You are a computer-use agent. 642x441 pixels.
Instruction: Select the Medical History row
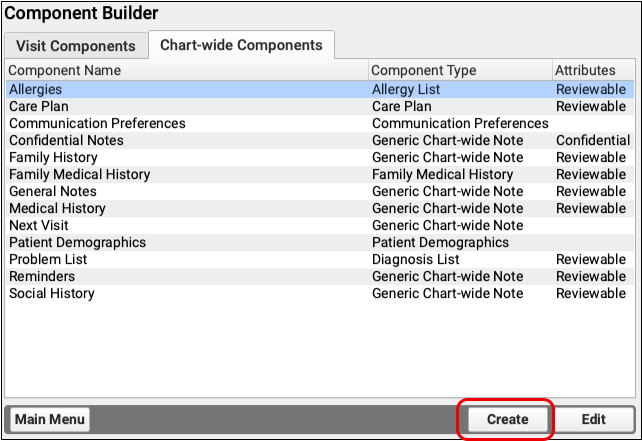pos(57,208)
